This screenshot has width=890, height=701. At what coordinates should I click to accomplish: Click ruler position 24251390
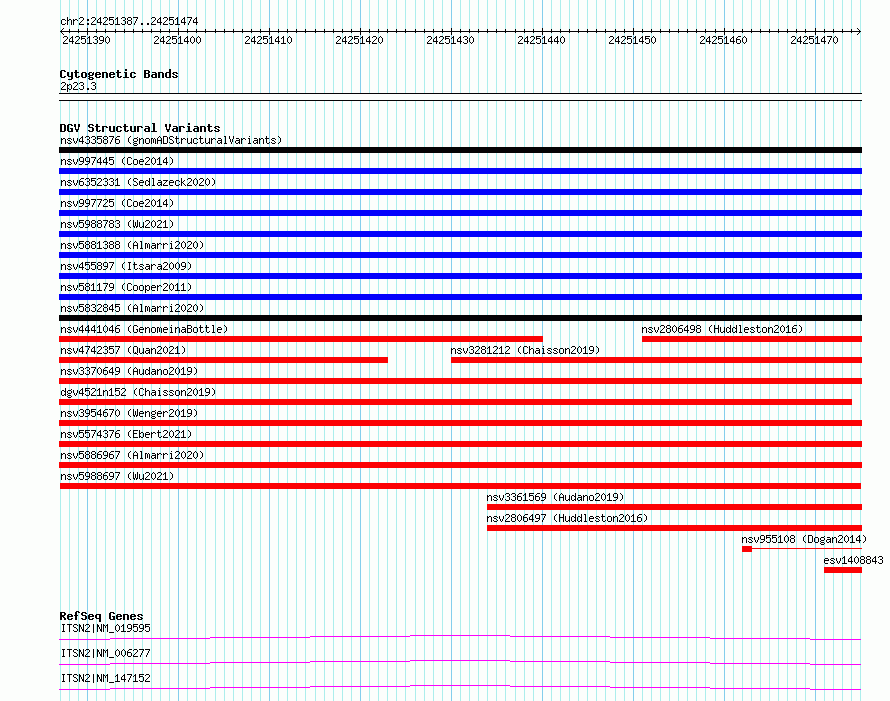coord(86,40)
